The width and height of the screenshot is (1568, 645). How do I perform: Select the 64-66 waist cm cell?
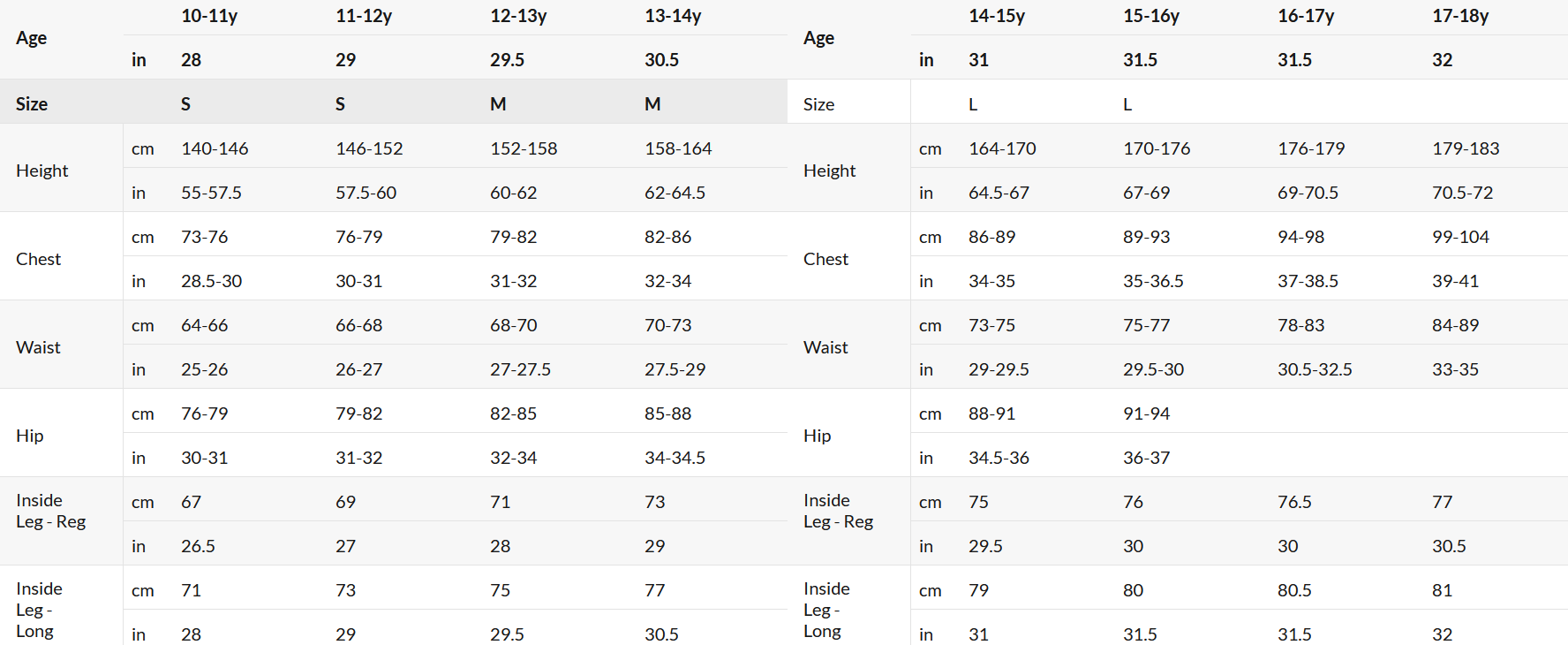204,325
